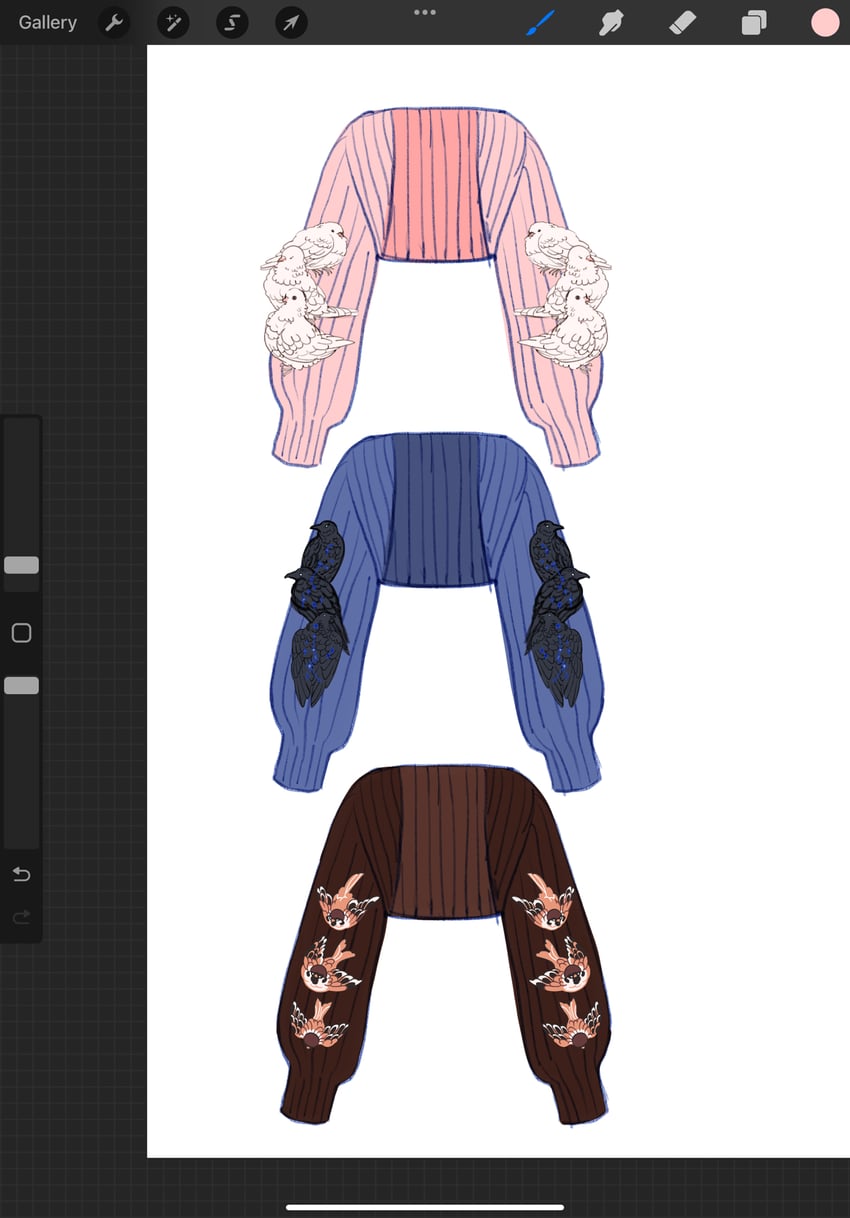The width and height of the screenshot is (850, 1218).
Task: Click the brush size slider handle
Action: click(21, 565)
